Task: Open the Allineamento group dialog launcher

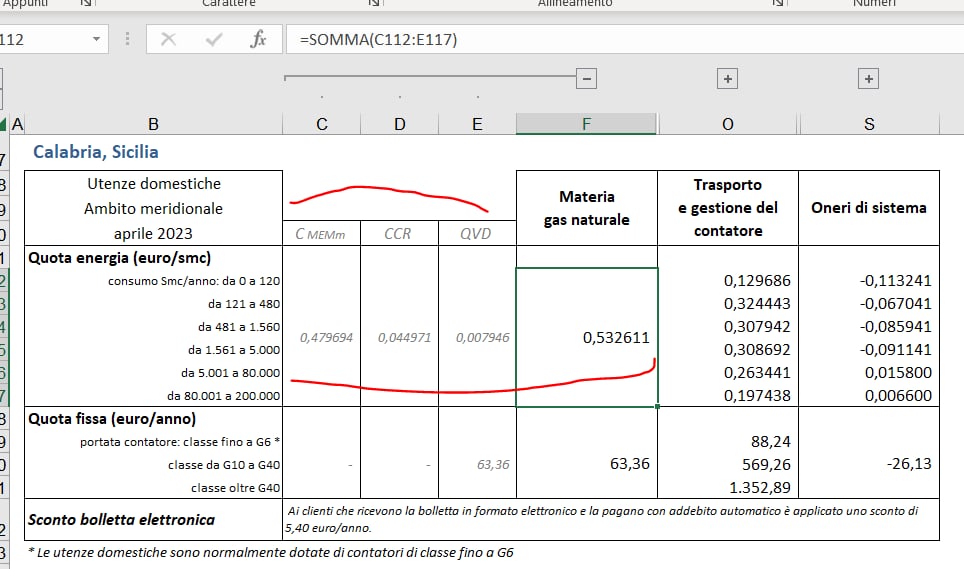Action: tap(777, 4)
